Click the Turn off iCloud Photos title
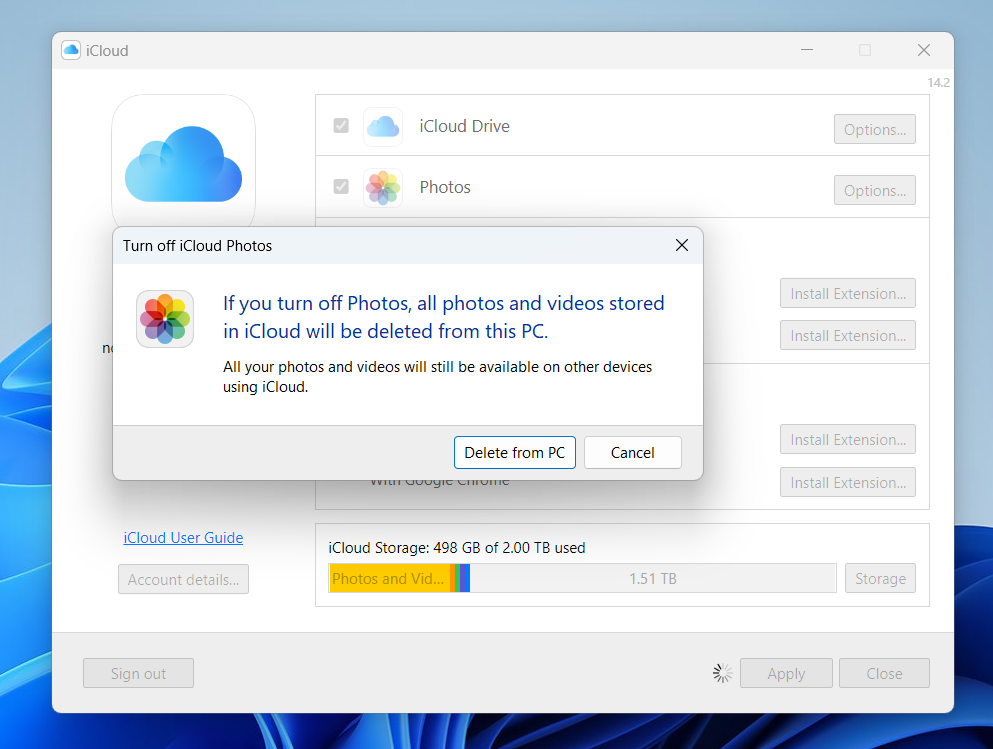Screen dimensions: 993x749 click(197, 246)
